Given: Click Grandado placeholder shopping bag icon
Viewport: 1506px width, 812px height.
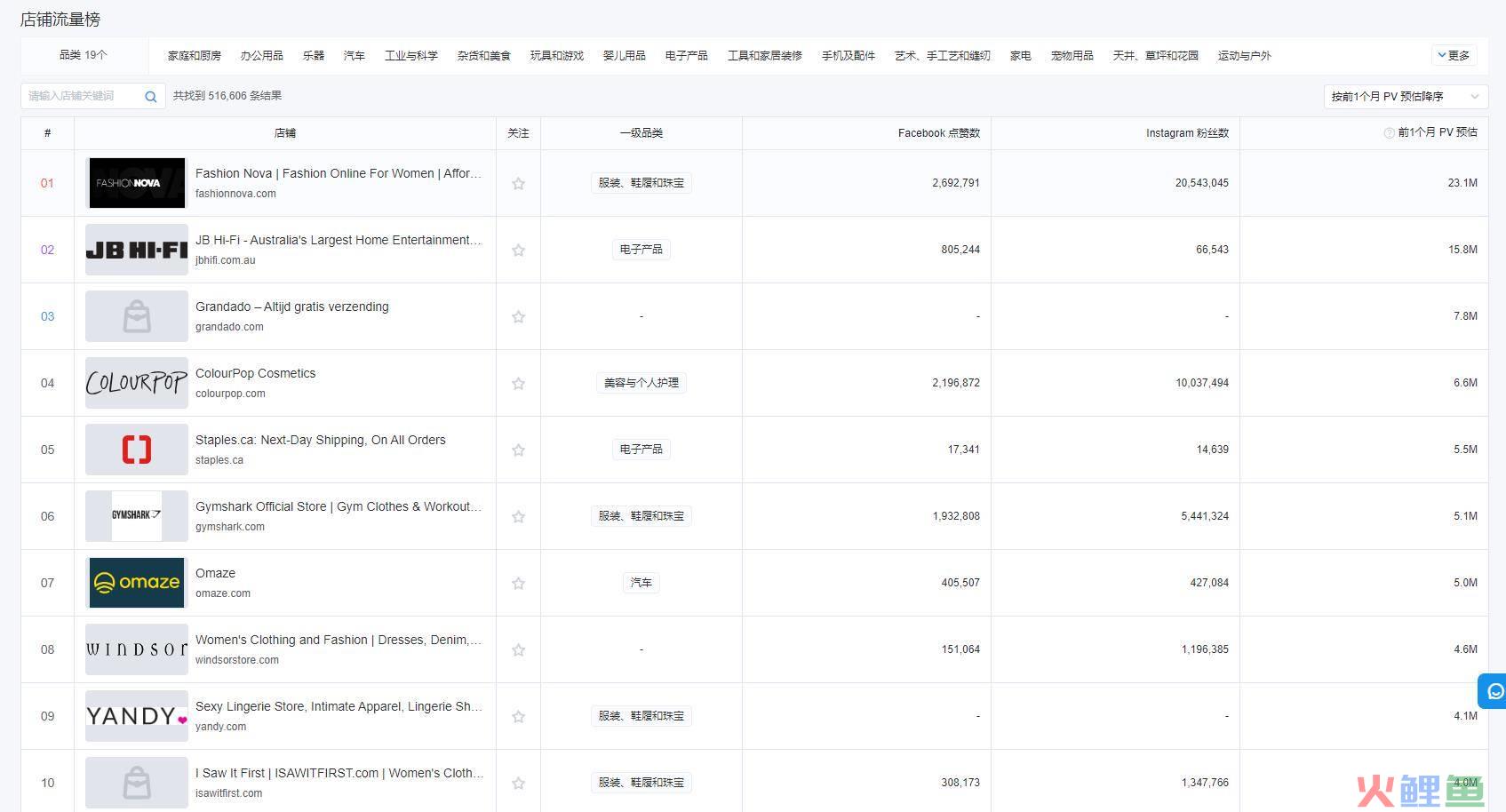Looking at the screenshot, I should pos(137,316).
